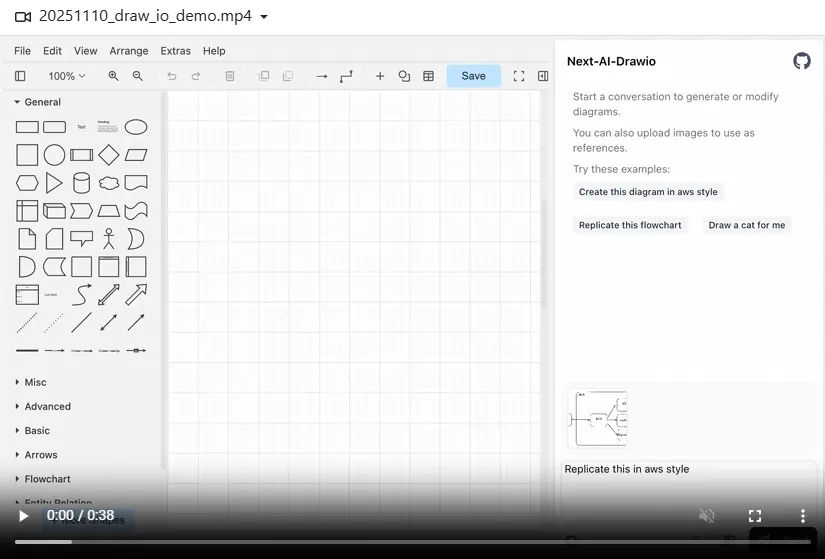Play the video
825x559 pixels.
coord(23,516)
